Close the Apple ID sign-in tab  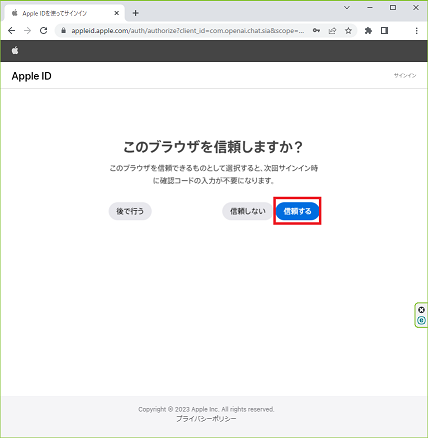coord(117,13)
